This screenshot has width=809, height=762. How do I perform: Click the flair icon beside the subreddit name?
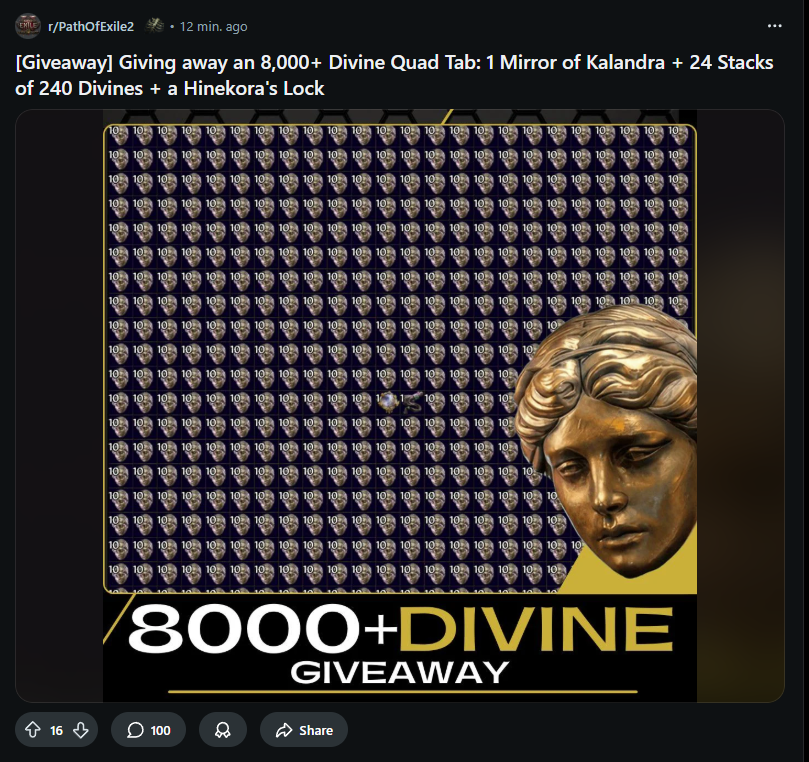click(154, 26)
